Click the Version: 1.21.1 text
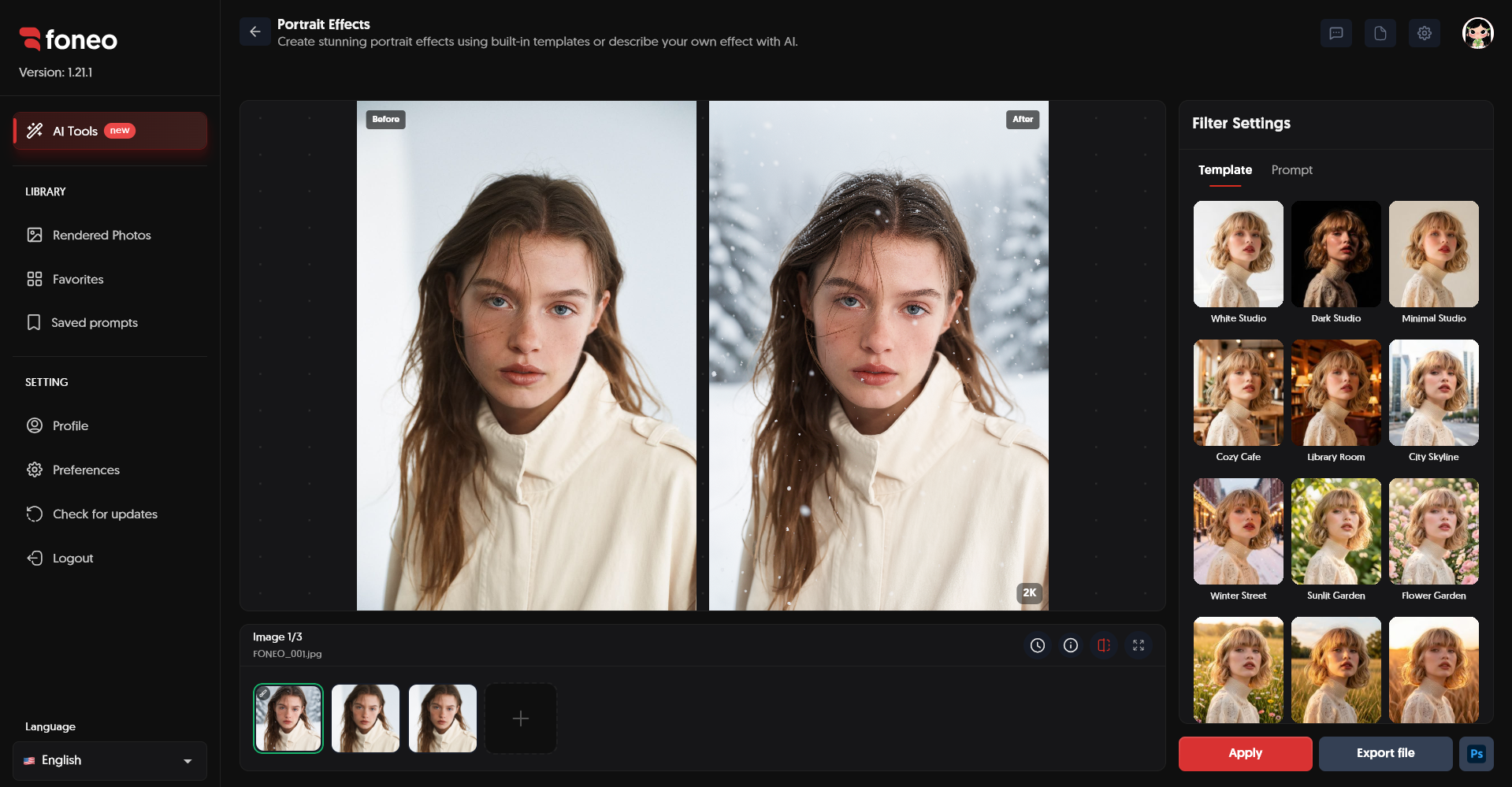 55,72
